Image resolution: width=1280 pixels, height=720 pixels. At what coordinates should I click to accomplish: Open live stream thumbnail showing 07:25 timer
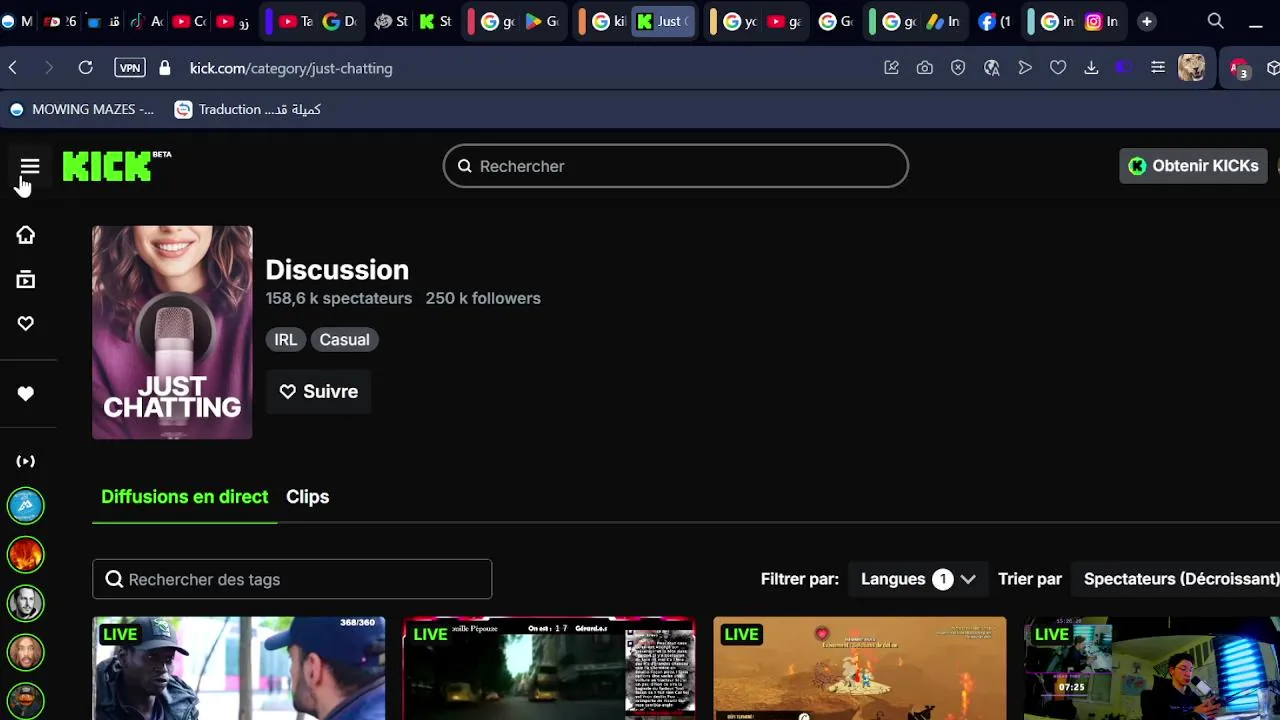[x=1152, y=668]
